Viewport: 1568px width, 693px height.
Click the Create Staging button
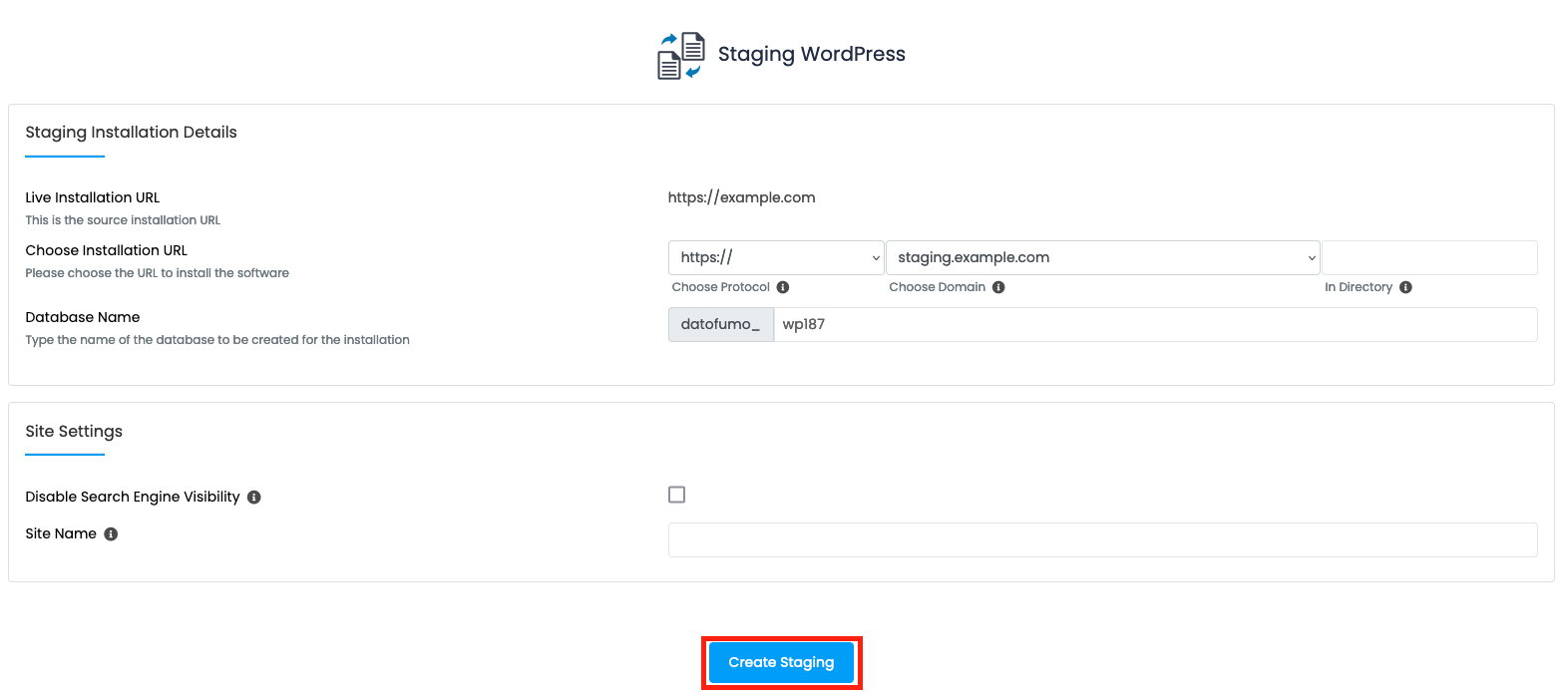[x=782, y=662]
